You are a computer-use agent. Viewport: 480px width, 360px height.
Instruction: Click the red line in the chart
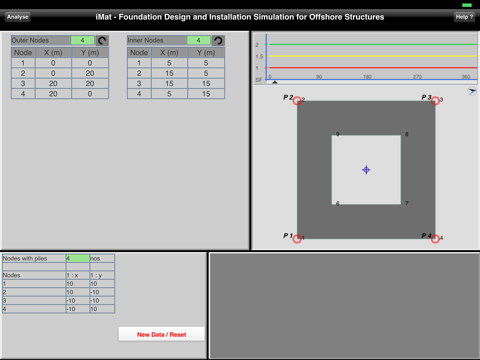pos(373,68)
